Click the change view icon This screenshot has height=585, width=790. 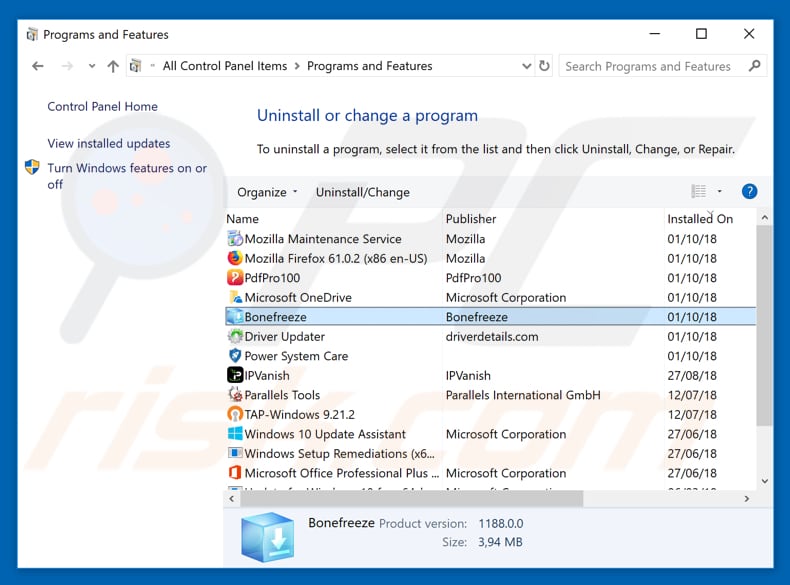coord(699,191)
